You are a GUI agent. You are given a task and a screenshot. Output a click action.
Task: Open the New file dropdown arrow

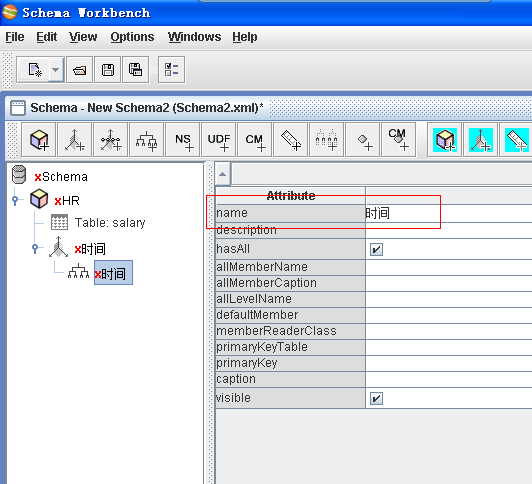point(56,70)
